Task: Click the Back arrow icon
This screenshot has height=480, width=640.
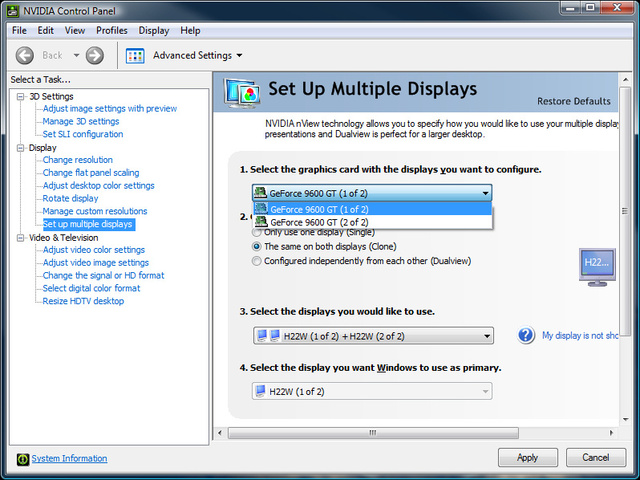Action: tap(24, 55)
